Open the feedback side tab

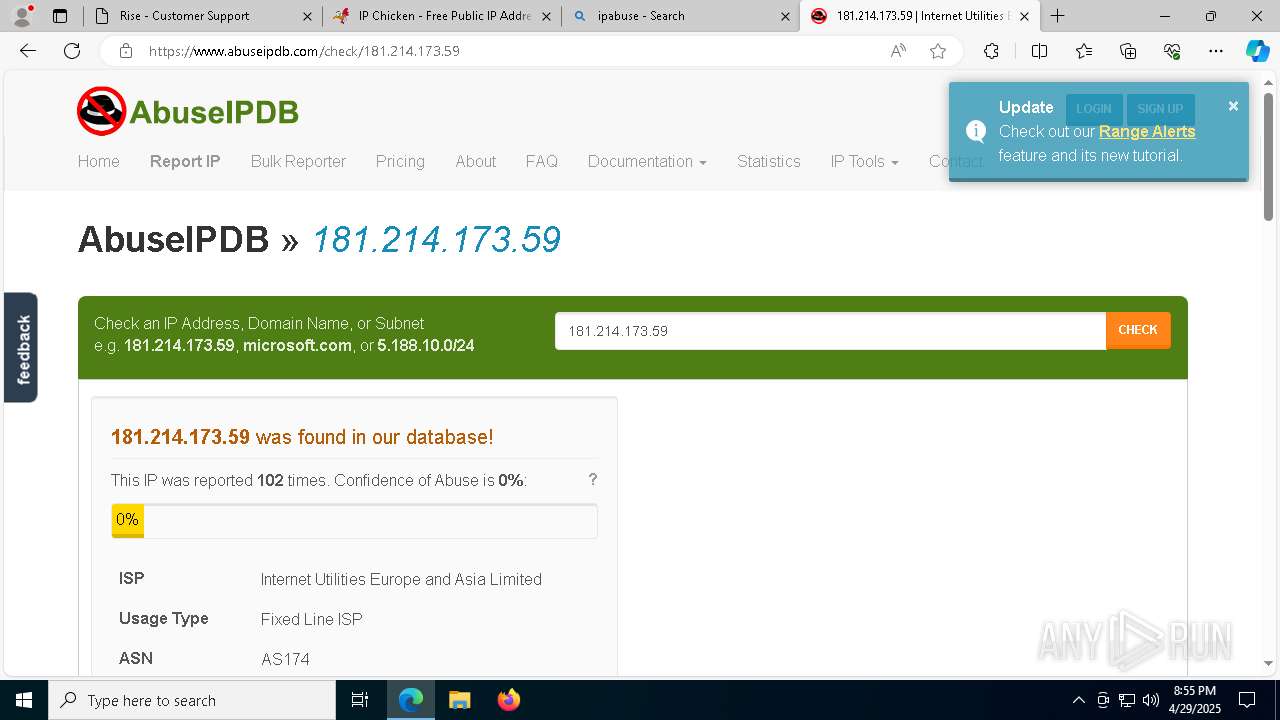[21, 347]
